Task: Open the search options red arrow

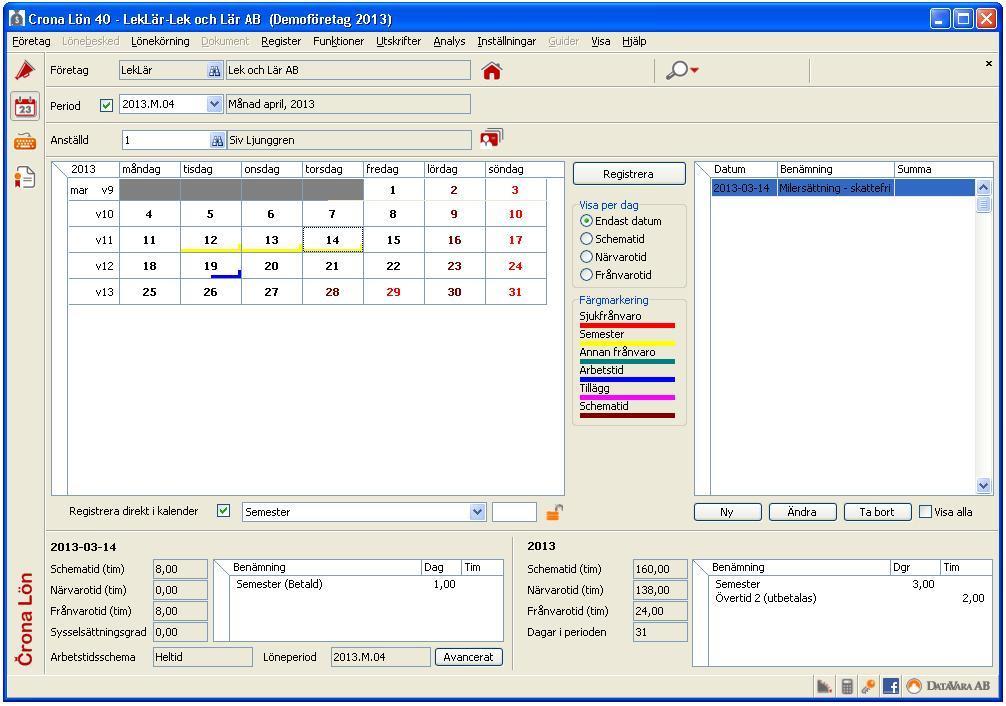Action: click(694, 70)
